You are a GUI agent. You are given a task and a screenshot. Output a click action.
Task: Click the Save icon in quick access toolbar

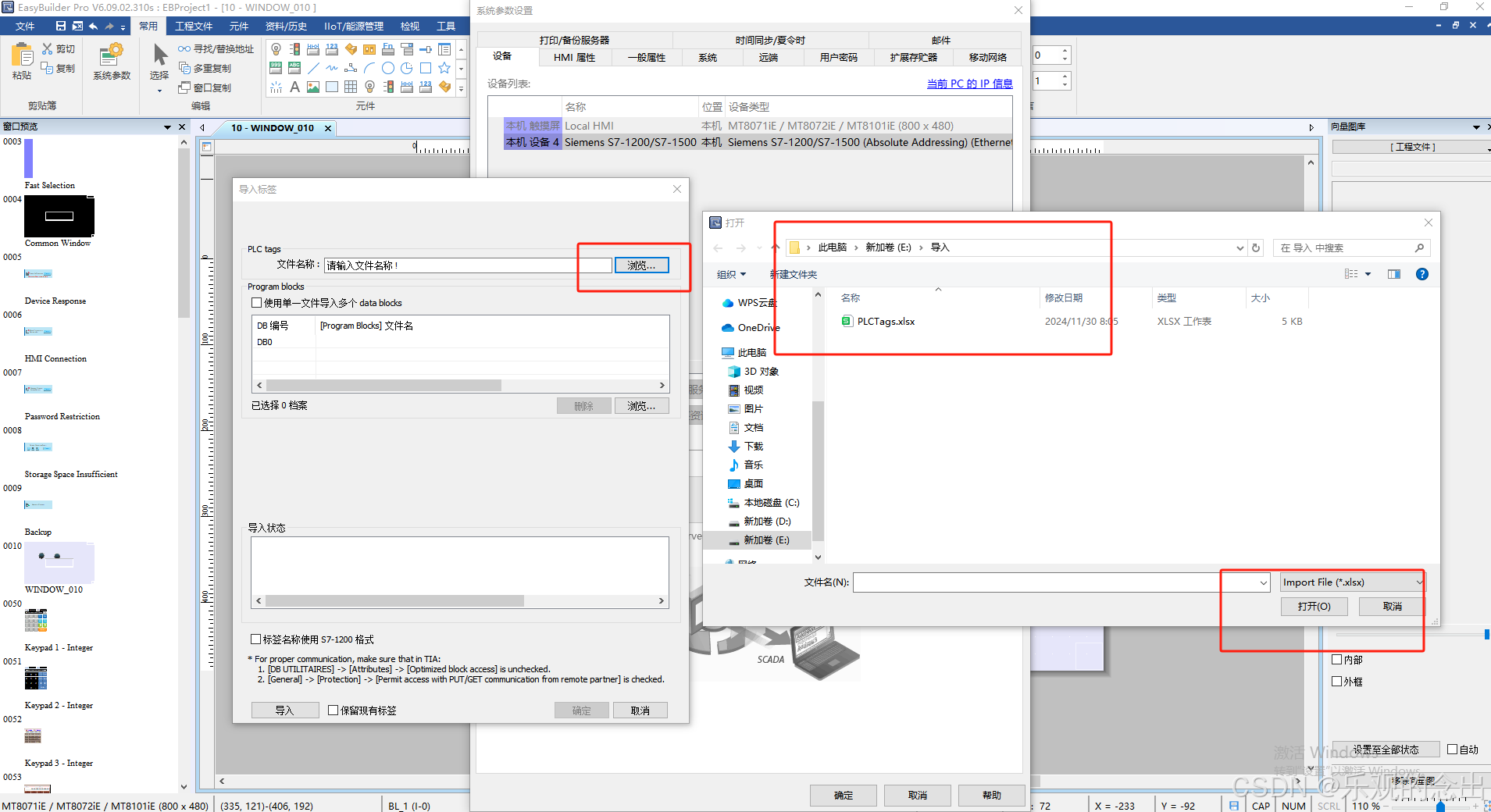tap(61, 26)
